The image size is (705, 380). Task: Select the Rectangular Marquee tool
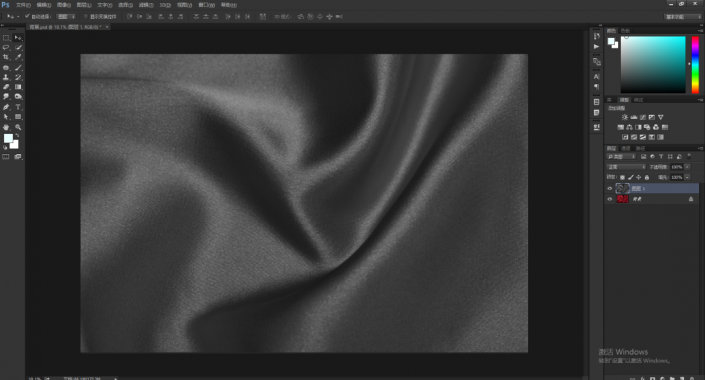6,38
